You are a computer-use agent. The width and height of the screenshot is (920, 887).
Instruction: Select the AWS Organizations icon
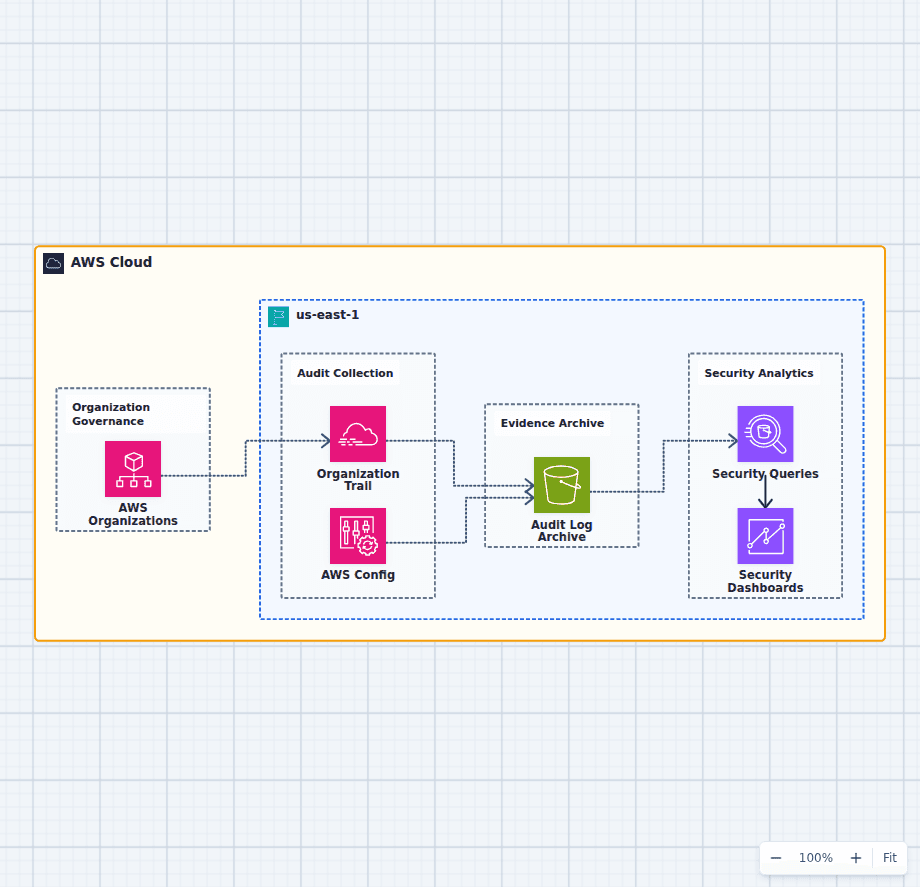(x=133, y=469)
